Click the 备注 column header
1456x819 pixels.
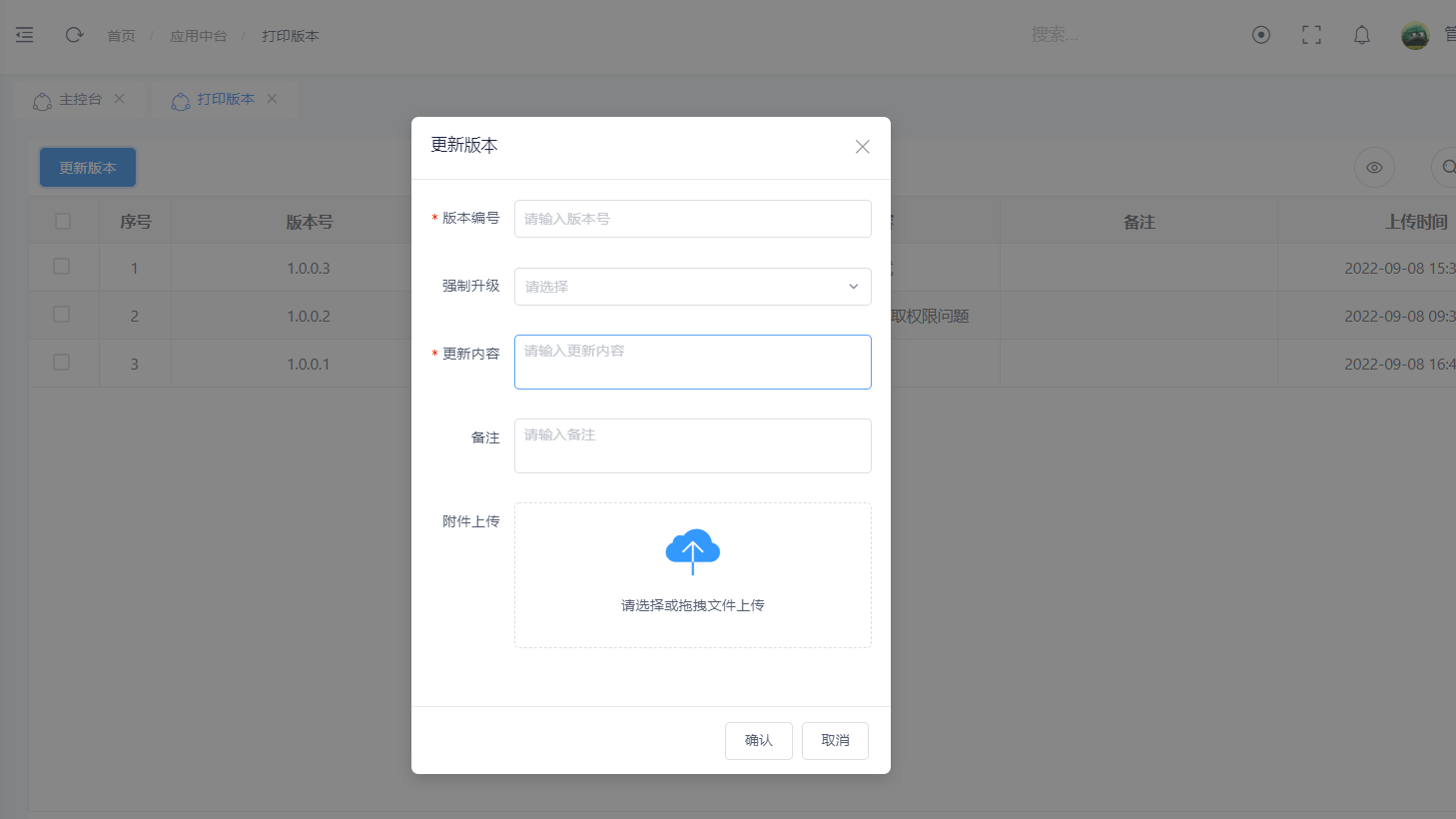click(1139, 222)
